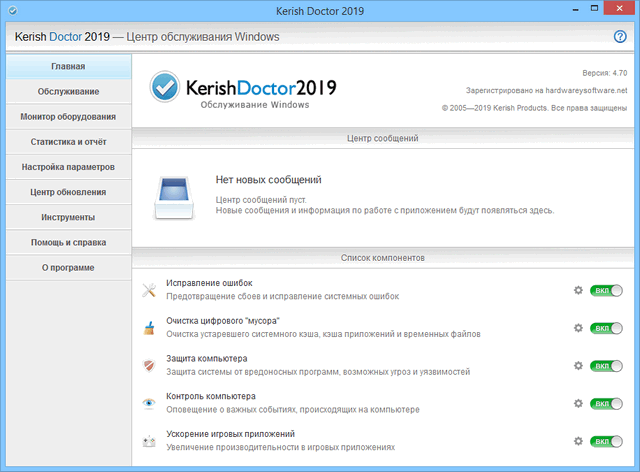Select Монитор оборудования in sidebar
This screenshot has height=472, width=640.
(68, 117)
